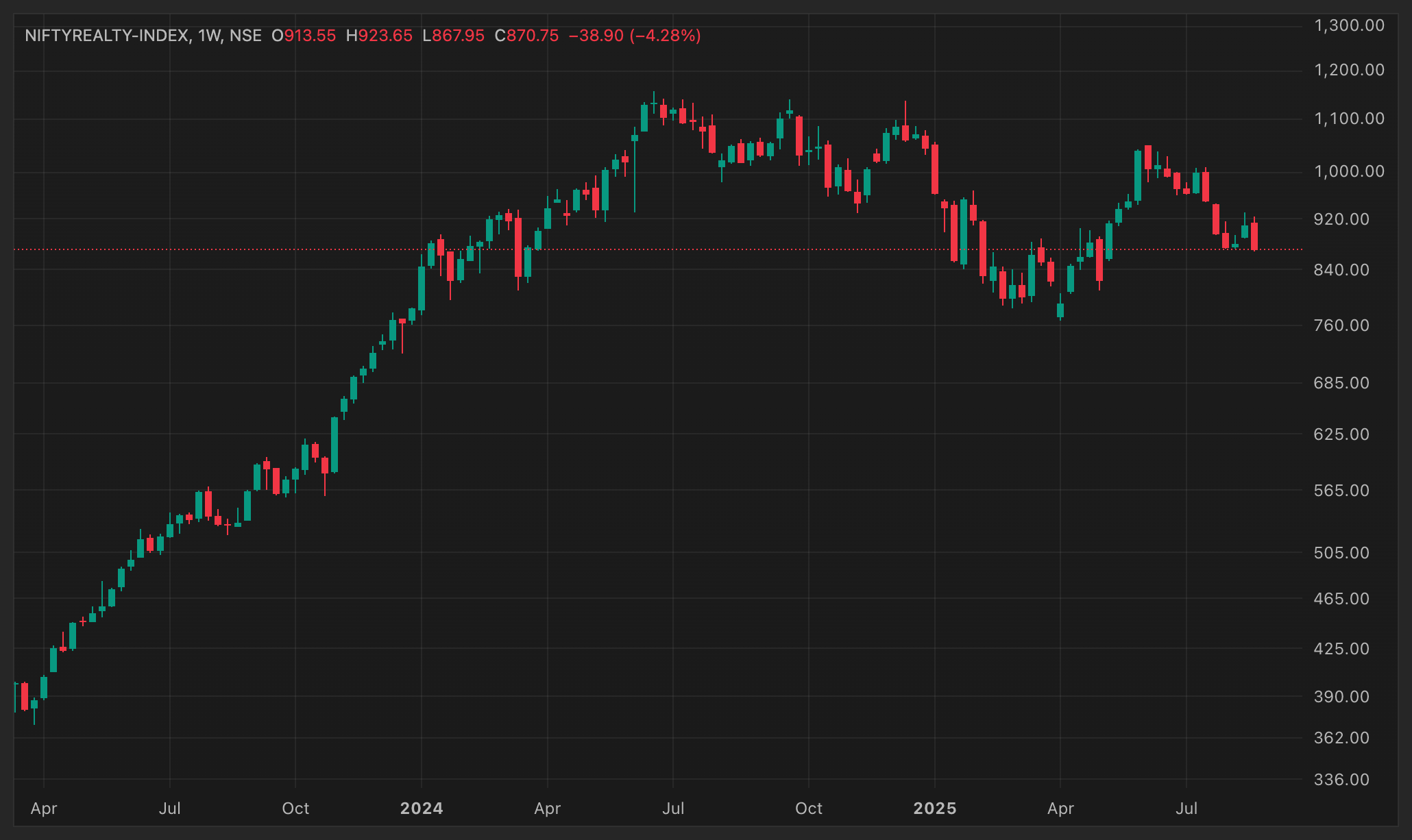Click the 390.00 price axis label
Screen dimensions: 1412x840
click(x=1341, y=697)
